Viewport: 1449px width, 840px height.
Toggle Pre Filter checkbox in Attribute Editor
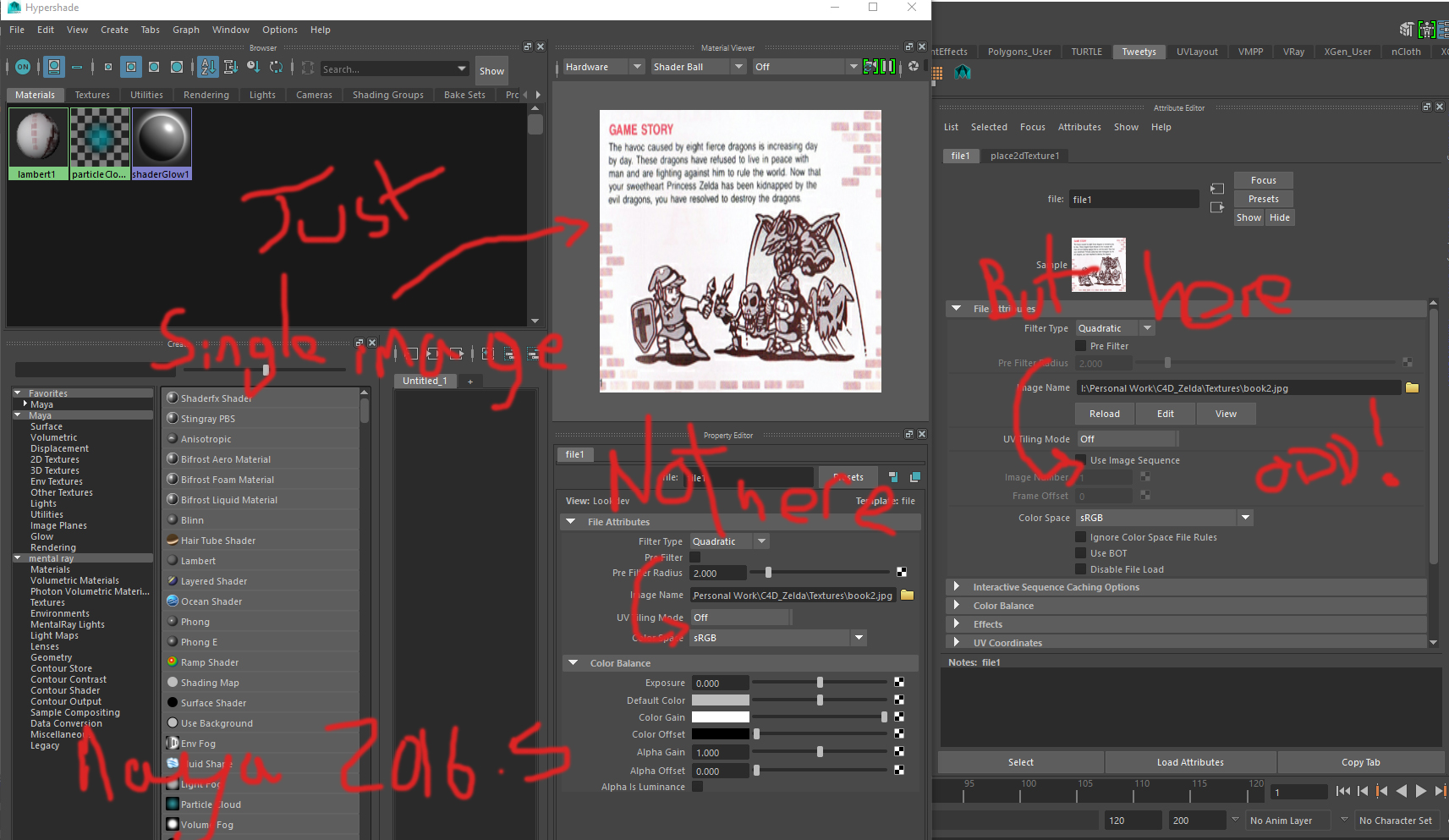(1080, 346)
